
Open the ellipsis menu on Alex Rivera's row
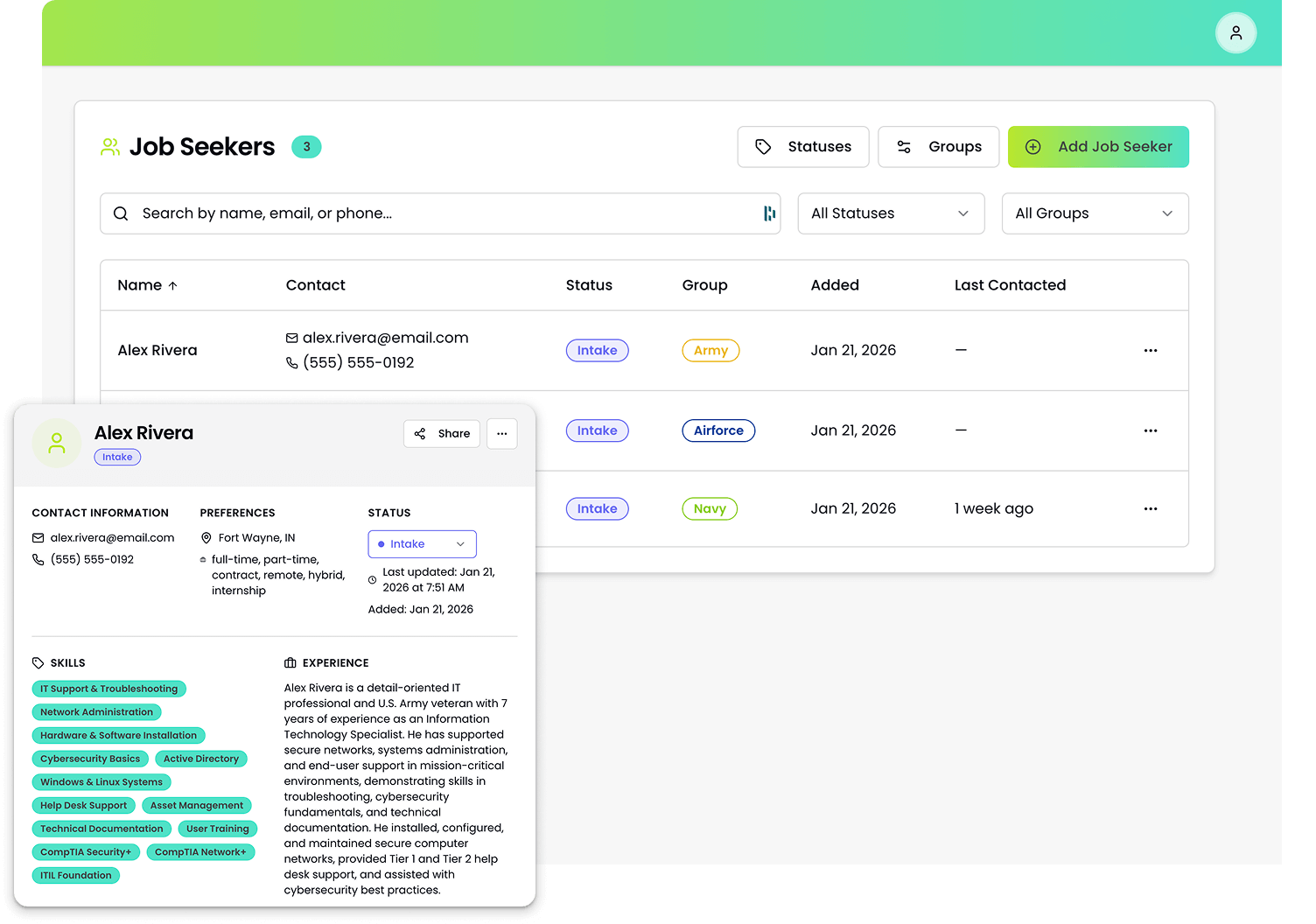pyautogui.click(x=1150, y=350)
